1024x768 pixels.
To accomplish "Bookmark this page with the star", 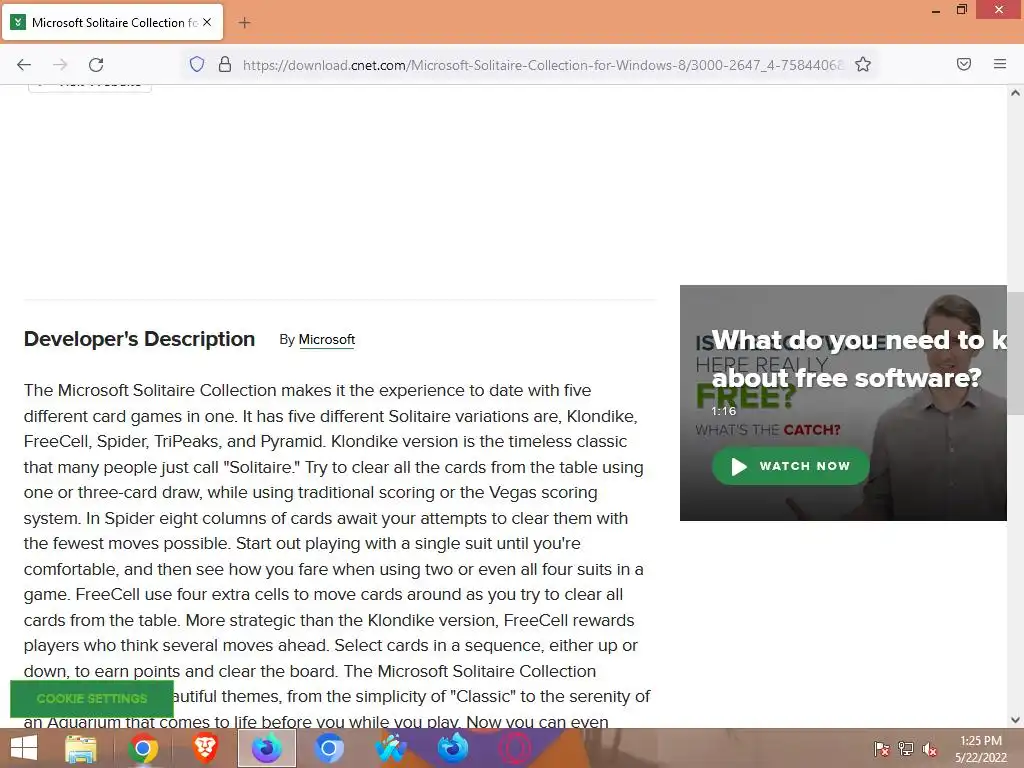I will coord(863,64).
